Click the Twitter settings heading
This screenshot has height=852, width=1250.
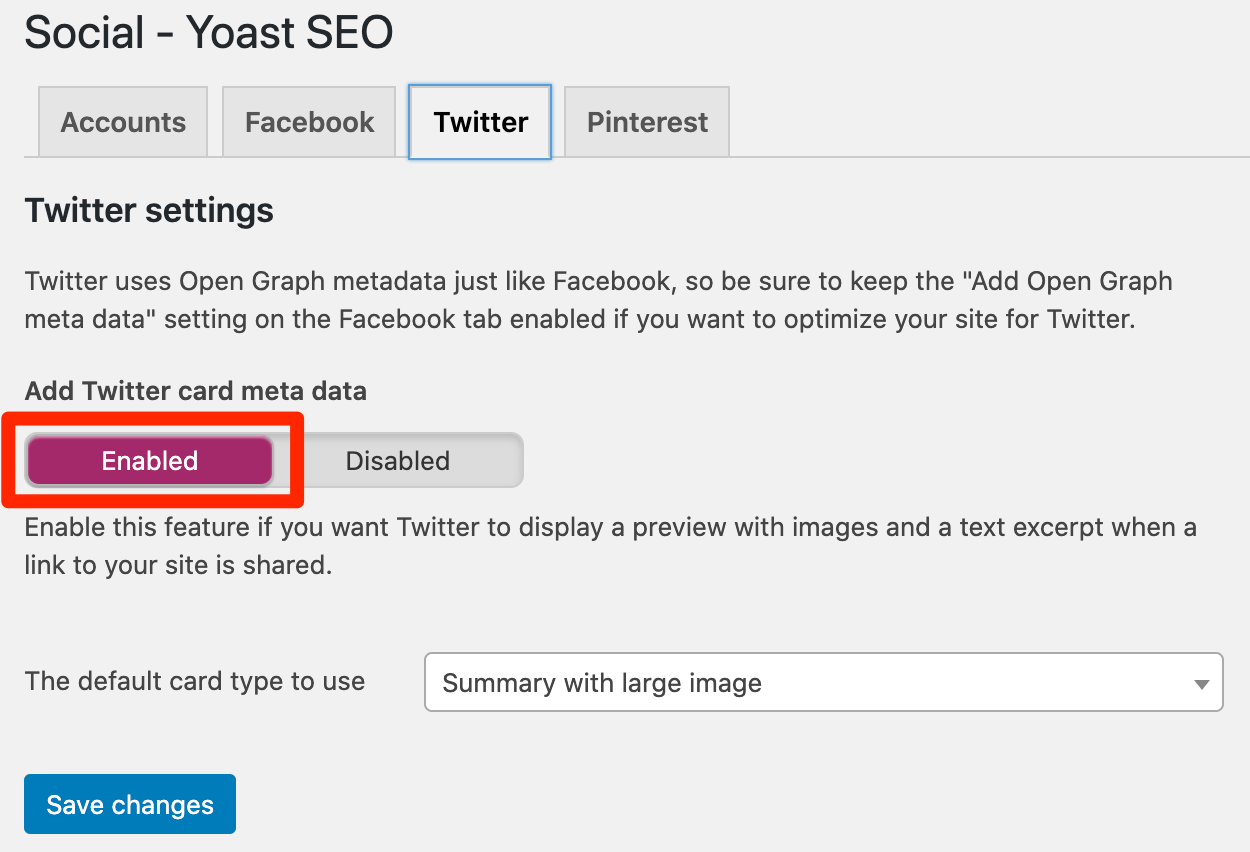click(148, 210)
